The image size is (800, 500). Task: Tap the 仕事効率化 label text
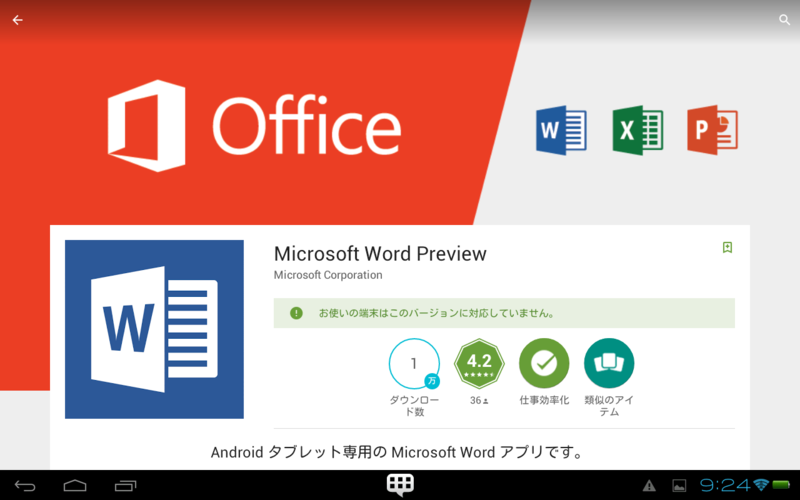(x=544, y=401)
